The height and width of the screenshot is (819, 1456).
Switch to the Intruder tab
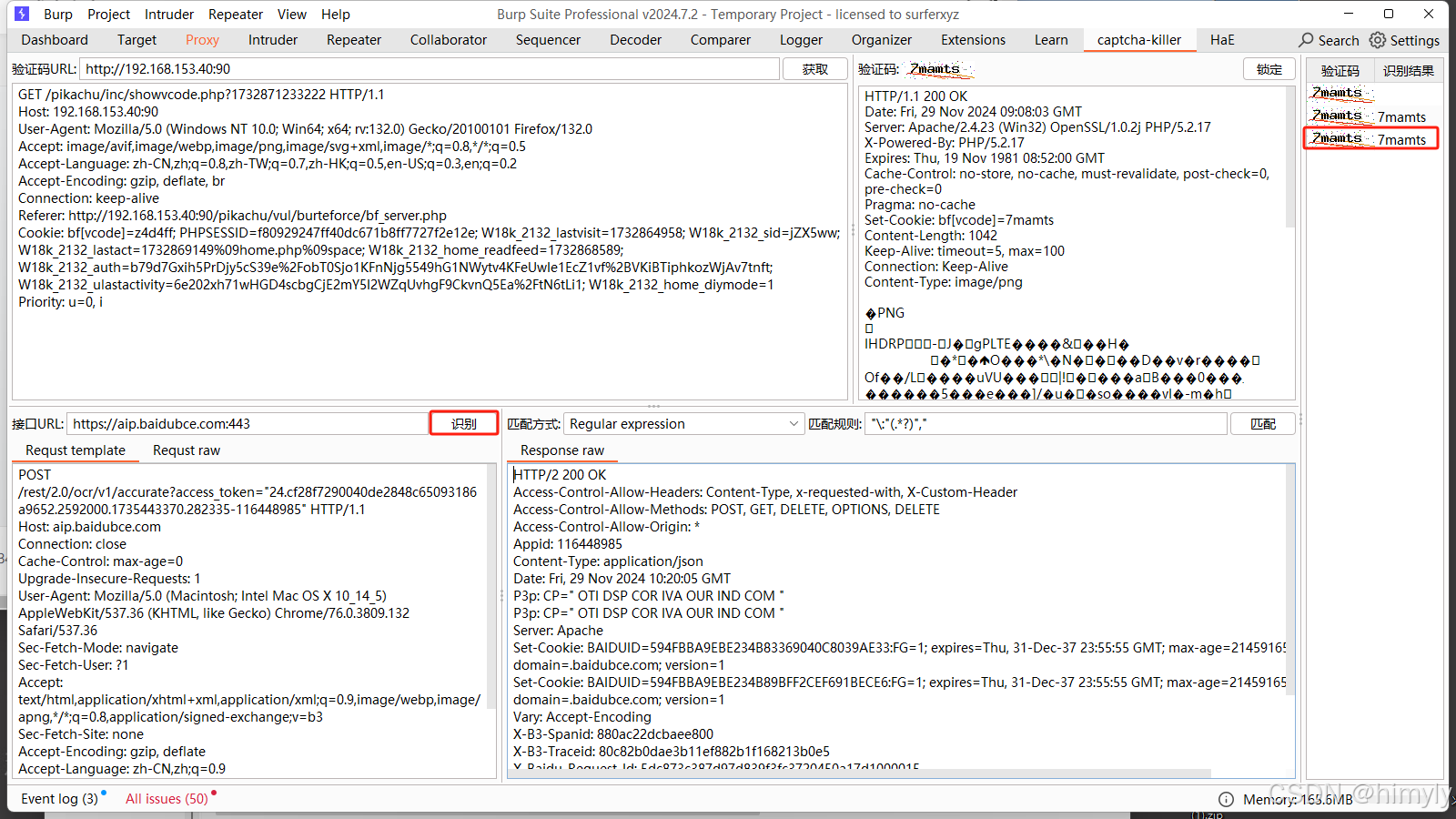pyautogui.click(x=273, y=40)
